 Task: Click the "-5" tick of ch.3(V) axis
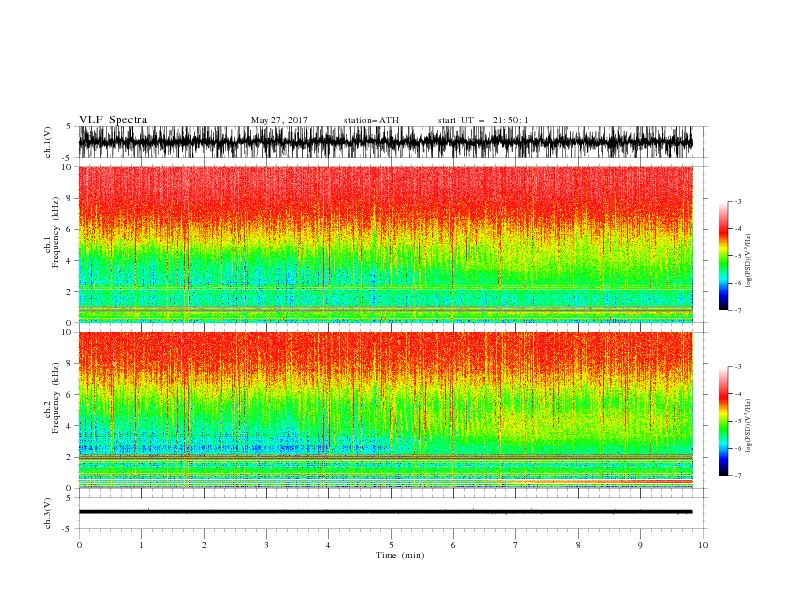tap(68, 529)
